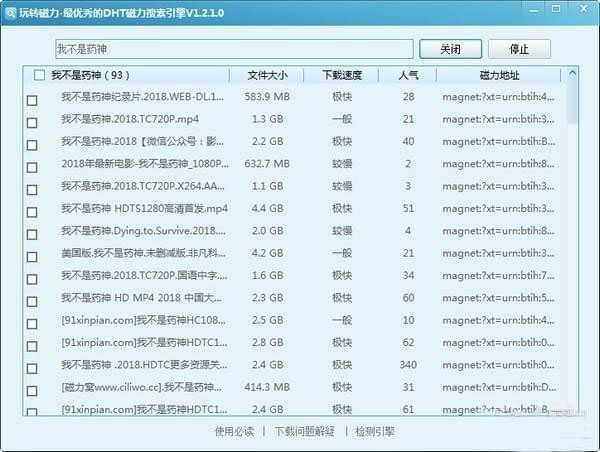Click the scrollbar up arrow
600x452 pixels.
[572, 73]
